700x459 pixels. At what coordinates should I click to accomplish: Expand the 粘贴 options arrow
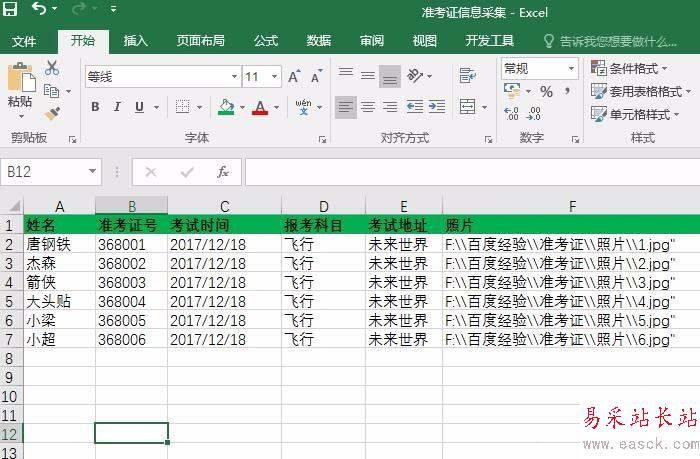[x=21, y=116]
